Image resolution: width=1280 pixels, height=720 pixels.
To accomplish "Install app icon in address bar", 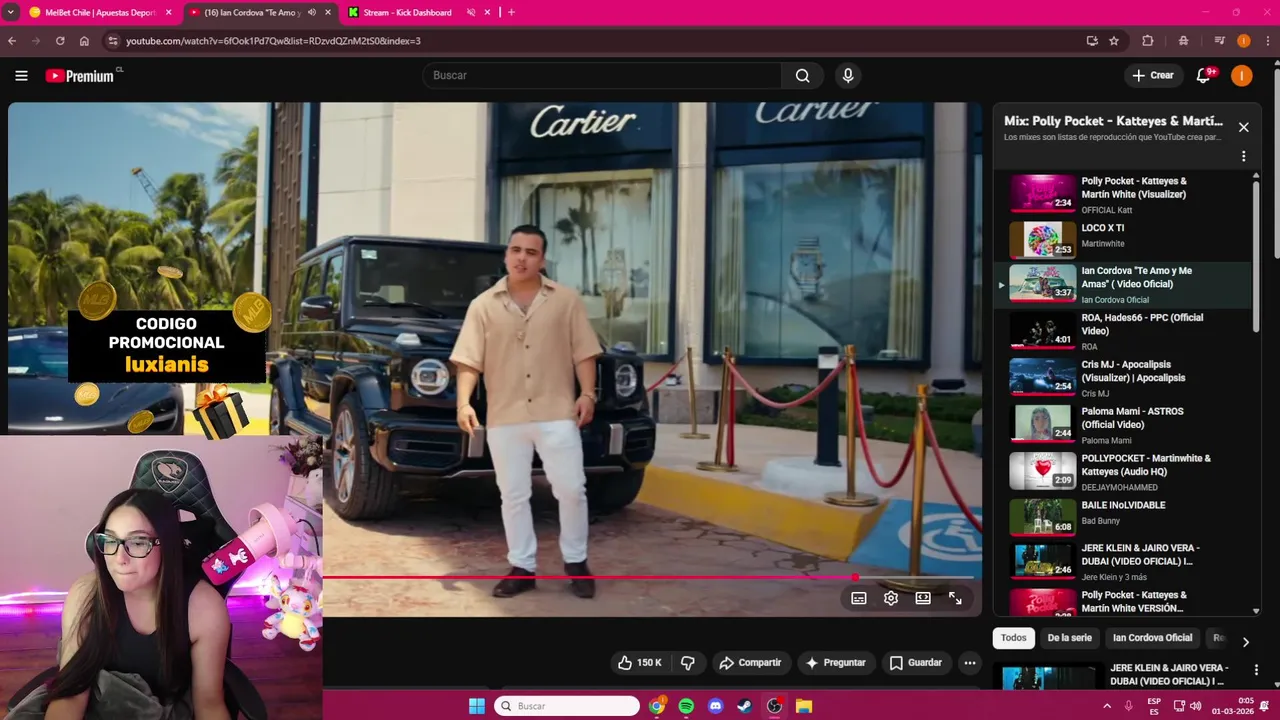I will (x=1092, y=41).
